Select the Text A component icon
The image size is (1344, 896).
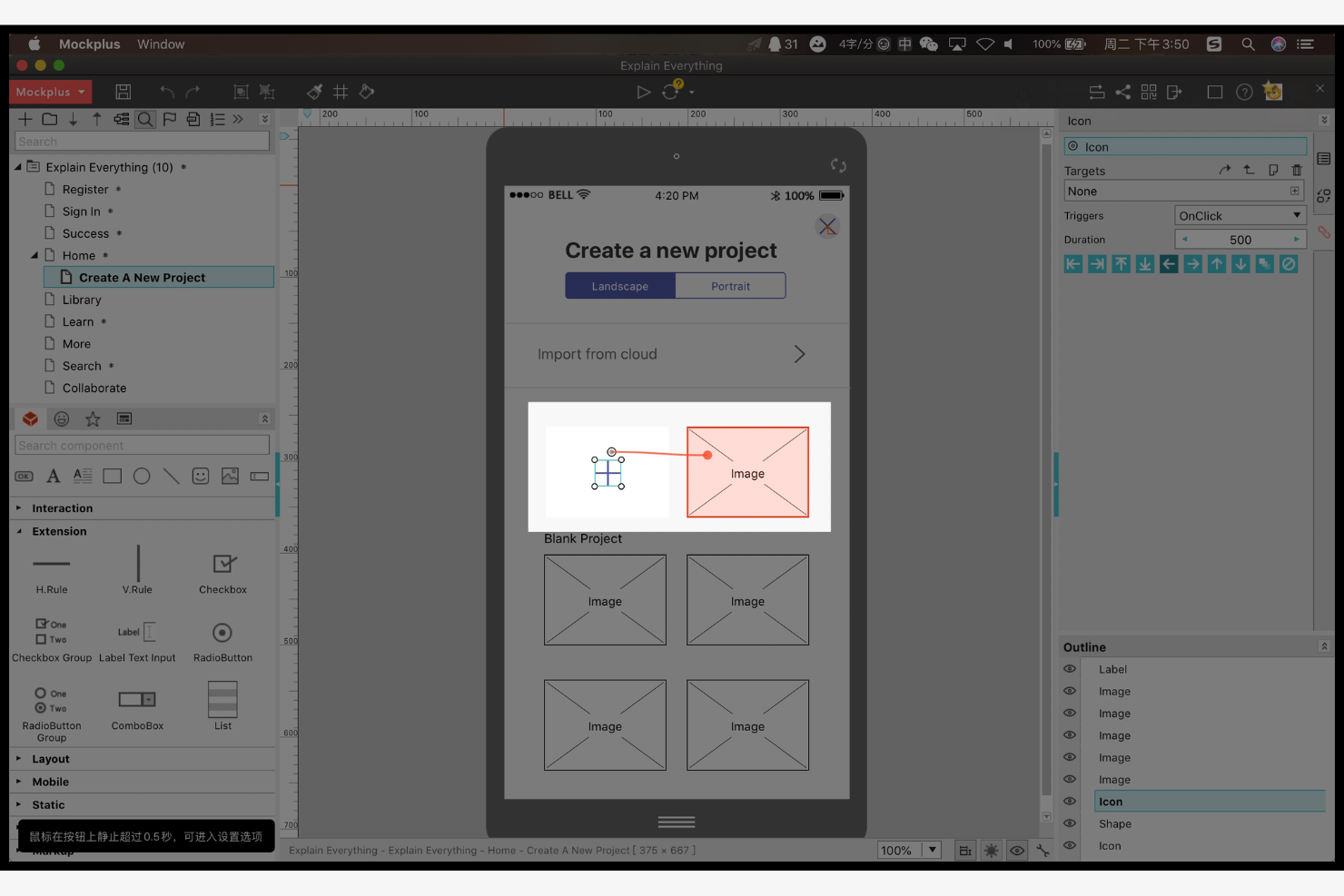[x=54, y=476]
